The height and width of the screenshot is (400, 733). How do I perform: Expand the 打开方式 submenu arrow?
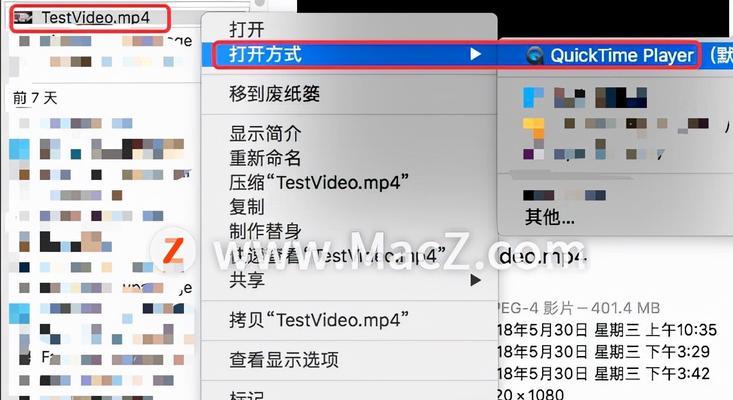click(475, 54)
